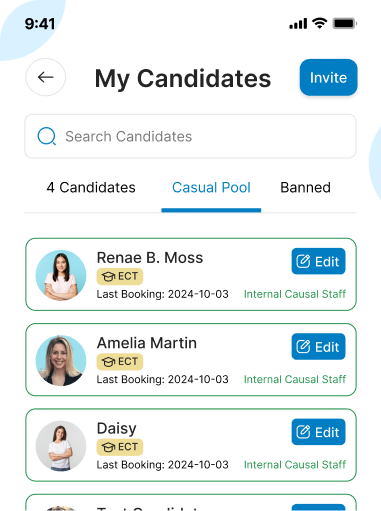Open Renae B. Moss profile photo
This screenshot has width=381, height=511.
click(61, 275)
